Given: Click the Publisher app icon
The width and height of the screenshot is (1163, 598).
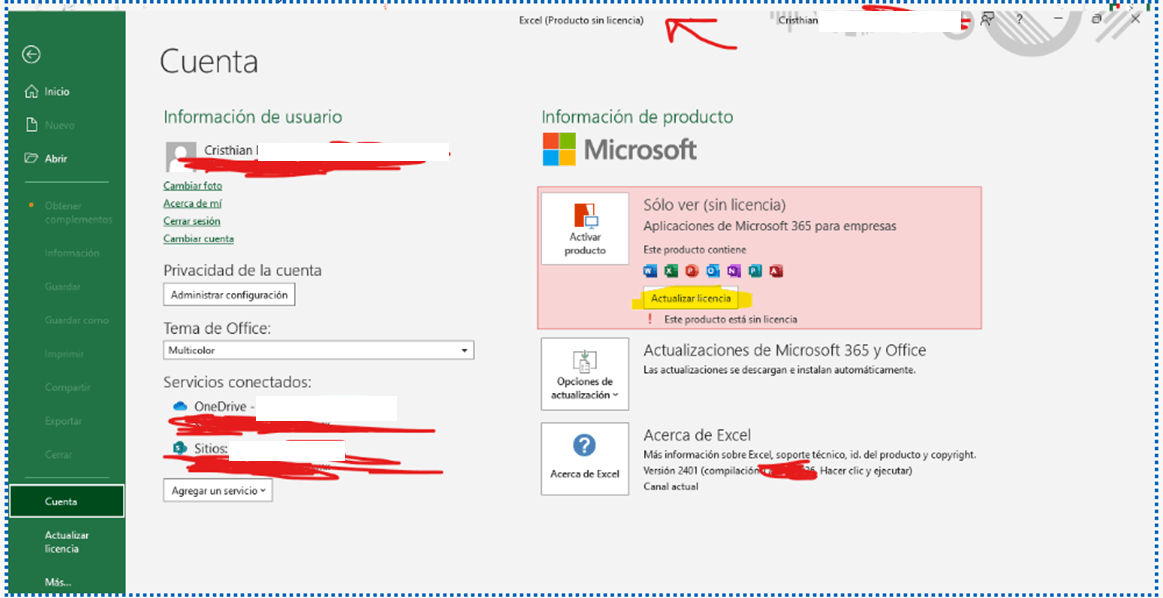Looking at the screenshot, I should point(755,271).
